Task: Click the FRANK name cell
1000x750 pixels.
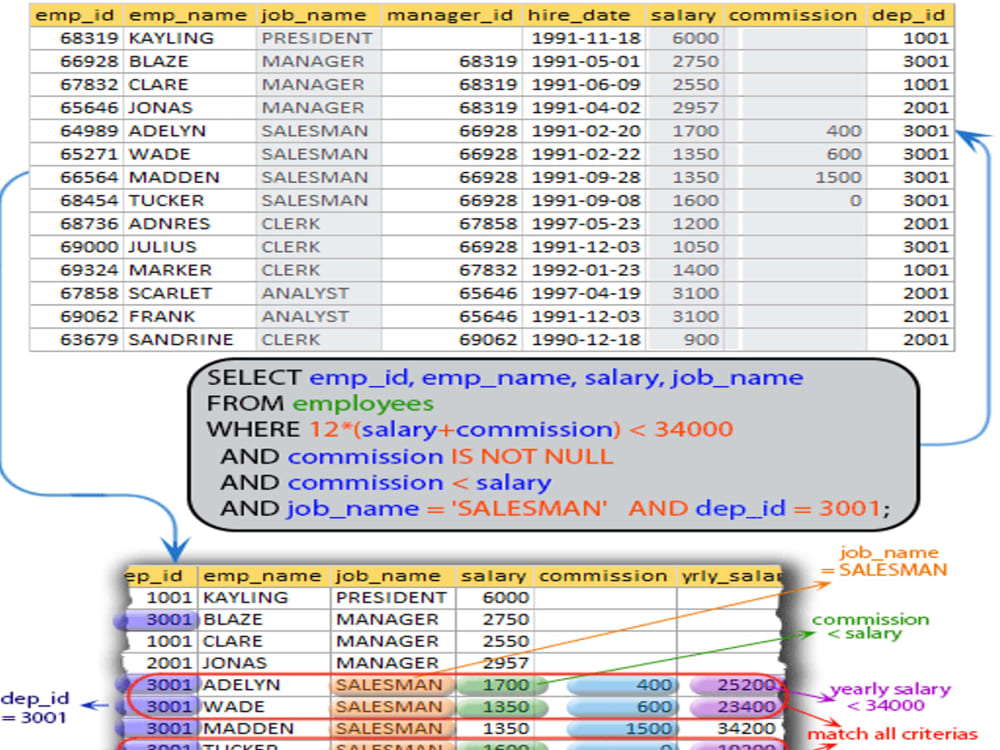Action: (189, 316)
